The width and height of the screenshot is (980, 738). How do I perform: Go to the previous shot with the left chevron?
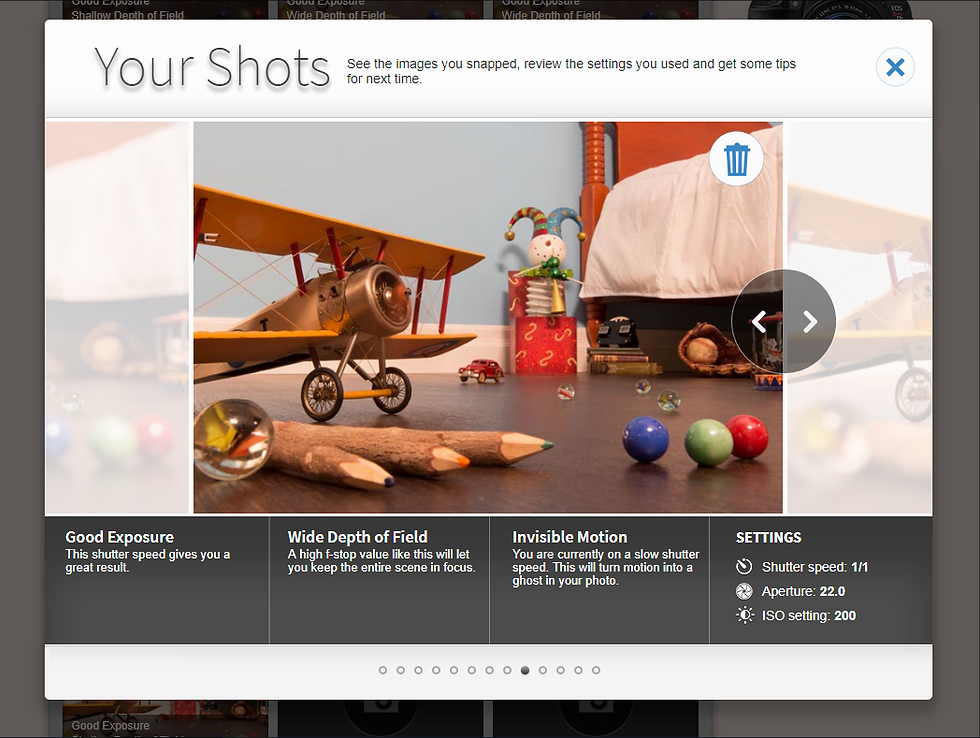(x=759, y=322)
